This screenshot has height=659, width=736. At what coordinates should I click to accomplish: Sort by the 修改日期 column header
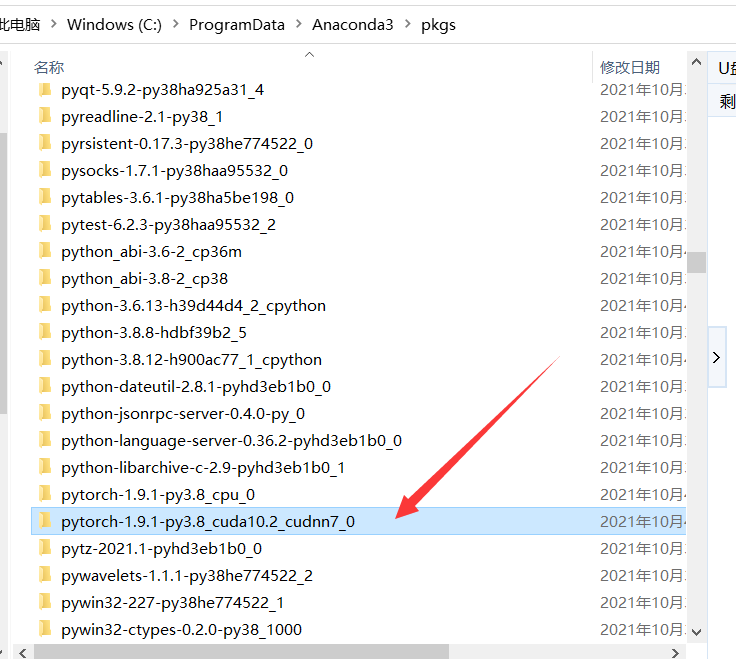click(630, 67)
